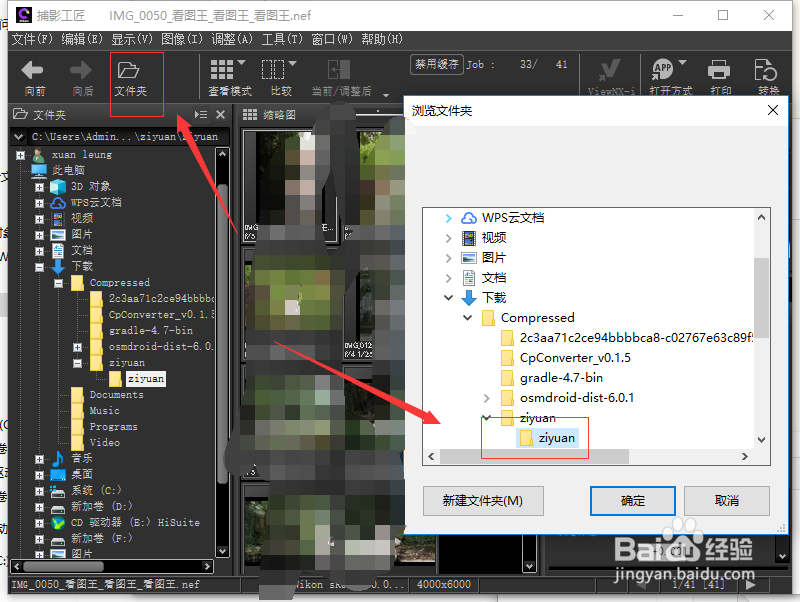Open the 图像(I) menu

point(182,39)
